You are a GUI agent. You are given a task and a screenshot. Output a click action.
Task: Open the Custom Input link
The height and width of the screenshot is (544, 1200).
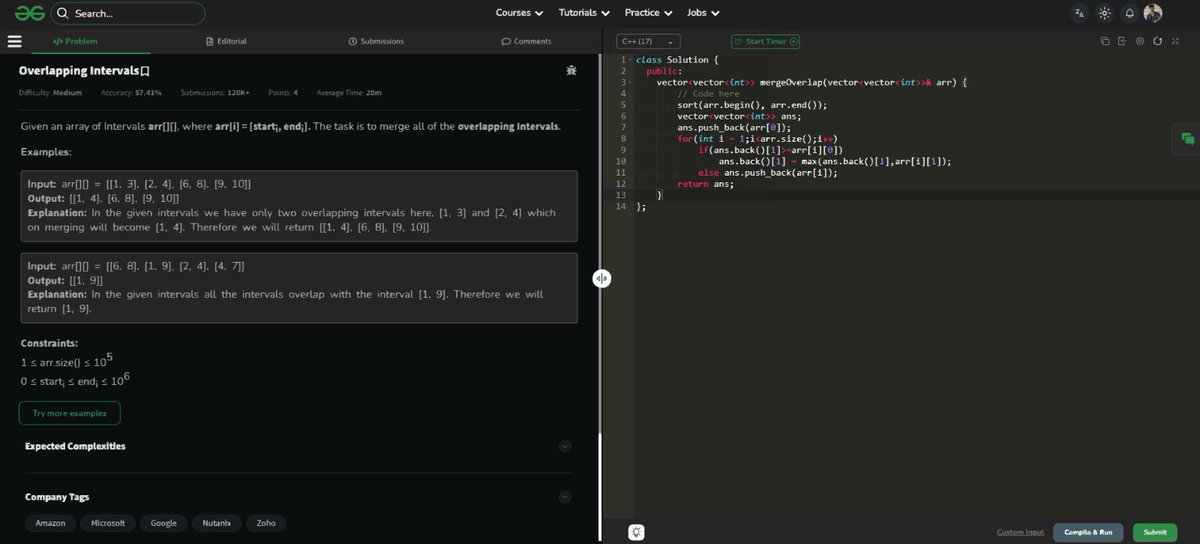1020,532
